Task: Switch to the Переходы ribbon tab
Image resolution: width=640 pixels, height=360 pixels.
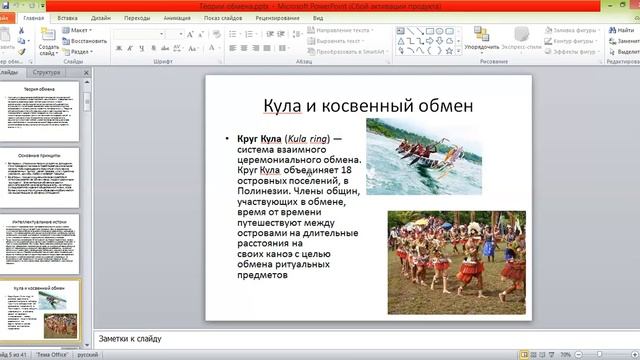Action: coord(137,18)
